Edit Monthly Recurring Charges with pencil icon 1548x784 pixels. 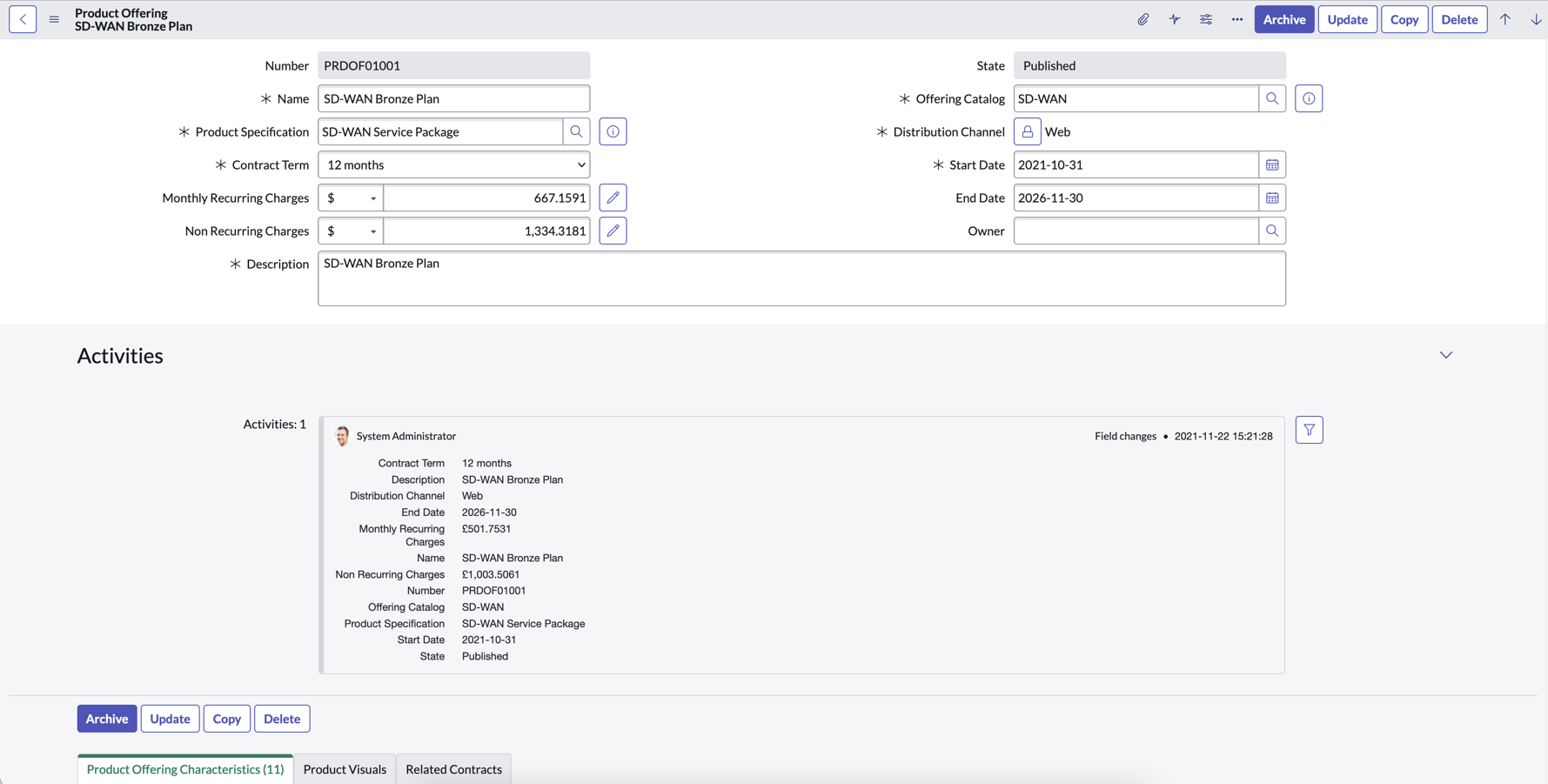[x=613, y=198]
